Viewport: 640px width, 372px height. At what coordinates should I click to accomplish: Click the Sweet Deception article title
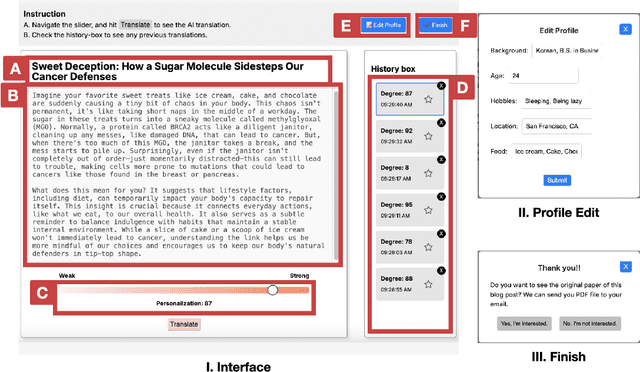168,71
